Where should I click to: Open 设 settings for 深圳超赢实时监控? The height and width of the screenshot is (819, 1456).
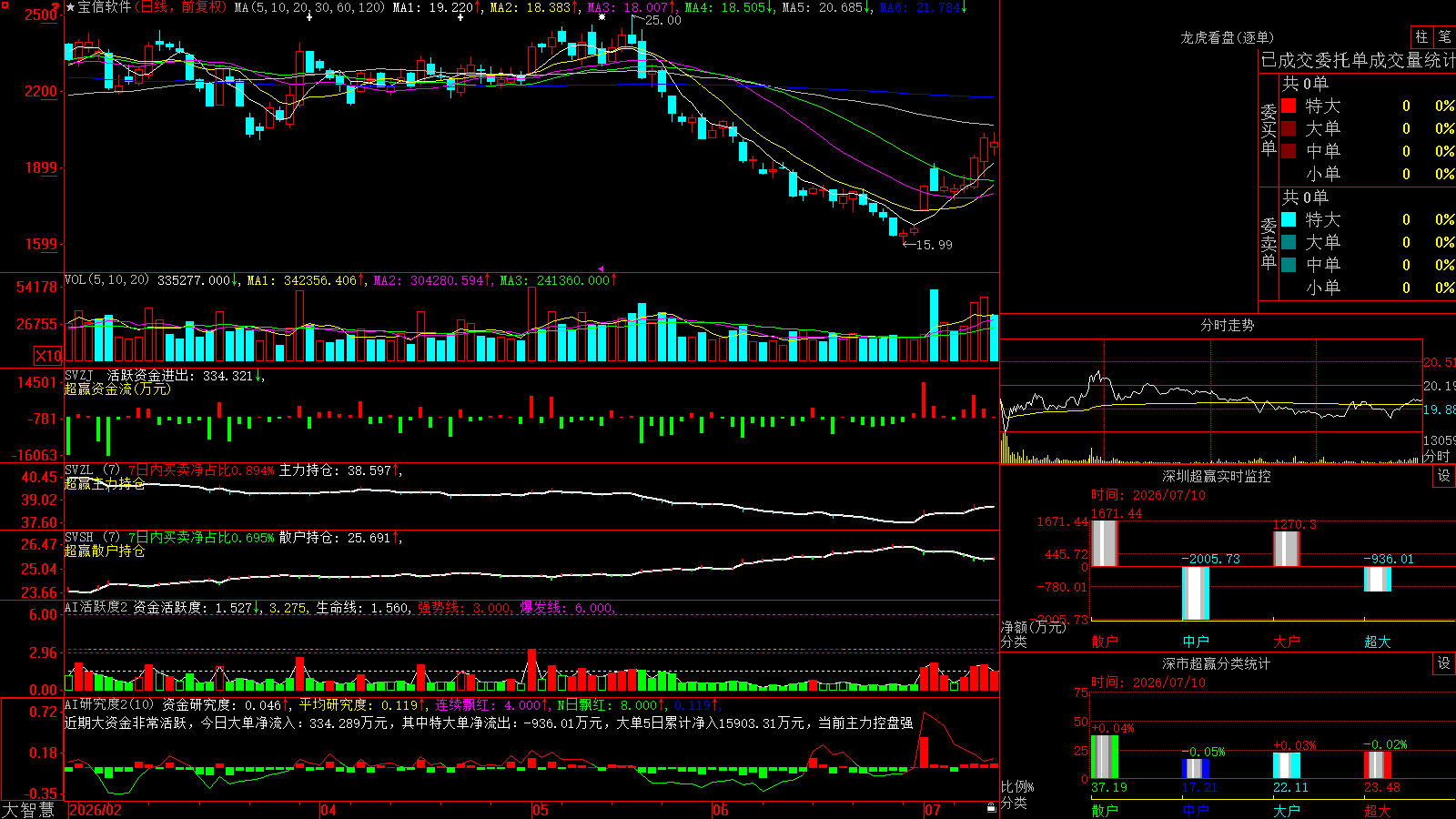(x=1444, y=476)
